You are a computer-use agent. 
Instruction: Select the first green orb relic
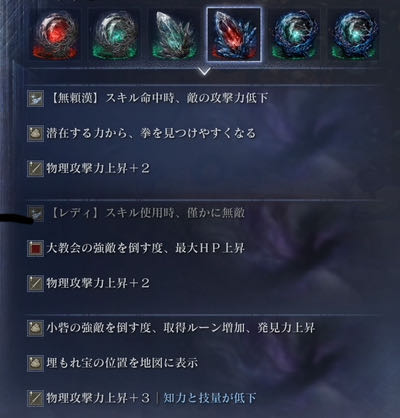pos(115,35)
